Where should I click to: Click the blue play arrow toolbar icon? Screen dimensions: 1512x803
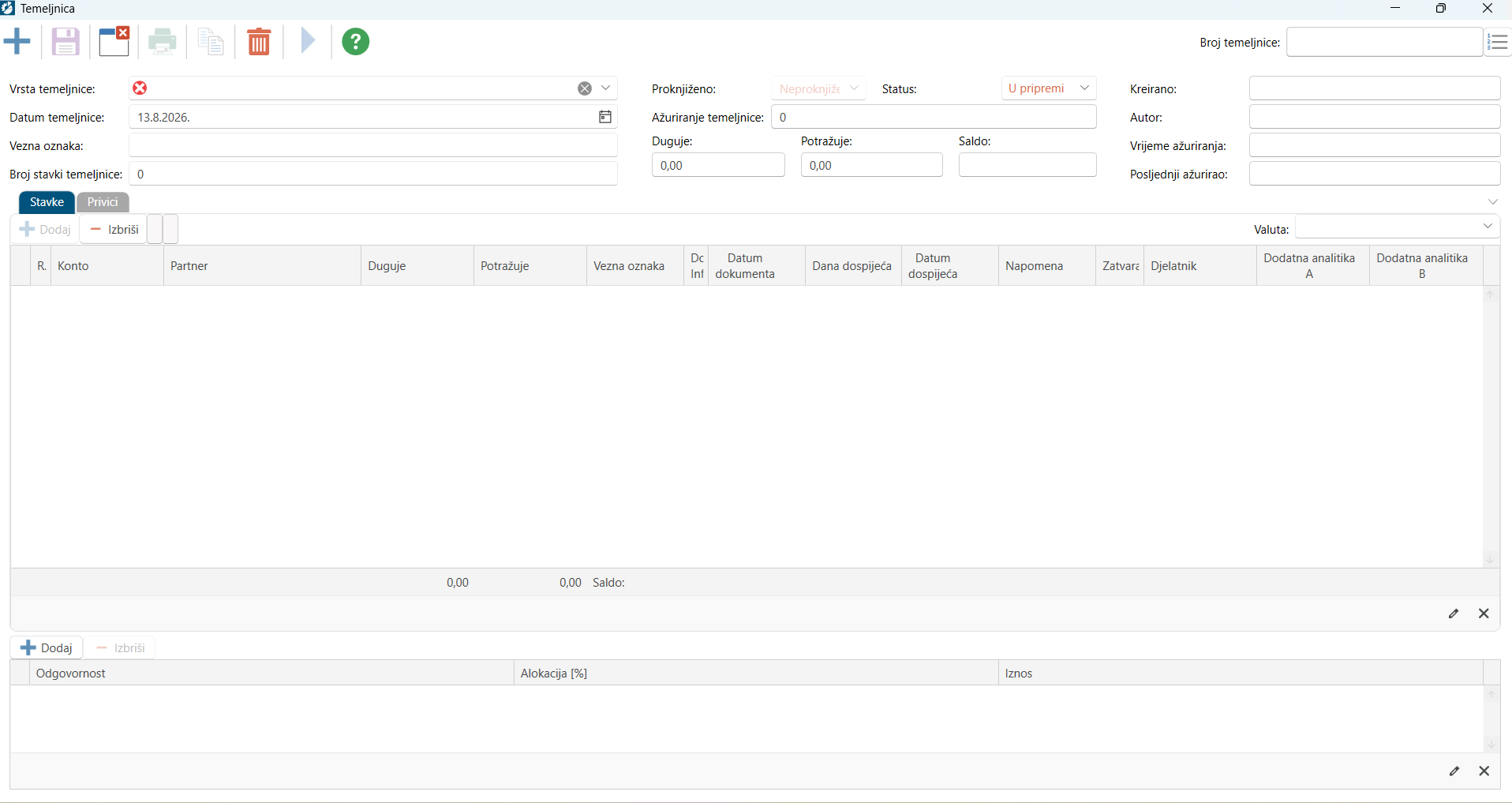pyautogui.click(x=308, y=40)
